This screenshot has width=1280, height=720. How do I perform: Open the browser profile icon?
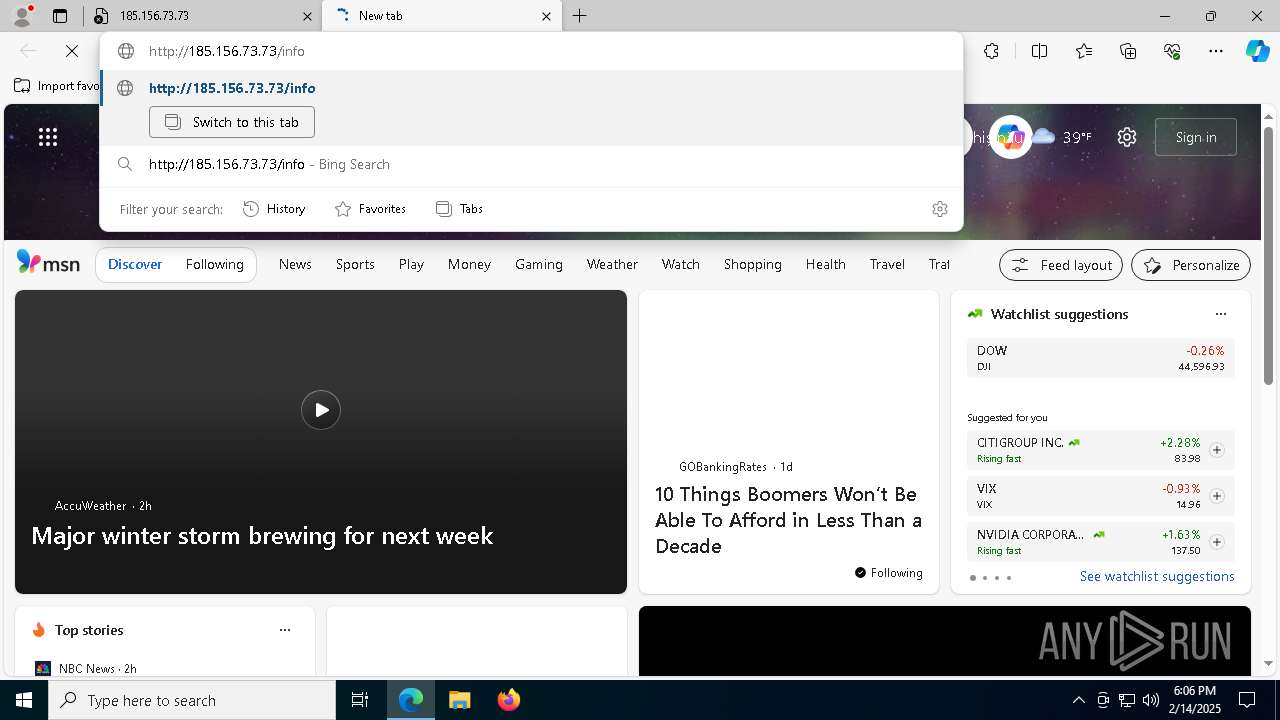(21, 16)
